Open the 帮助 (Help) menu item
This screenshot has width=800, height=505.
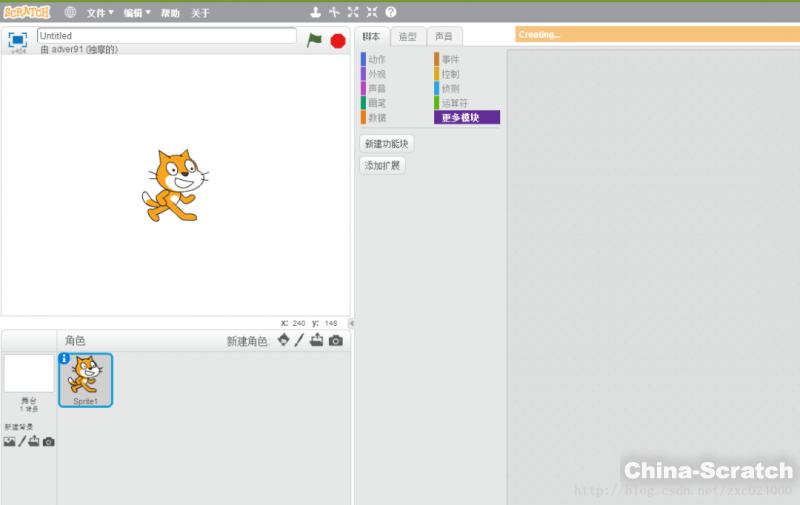point(171,13)
